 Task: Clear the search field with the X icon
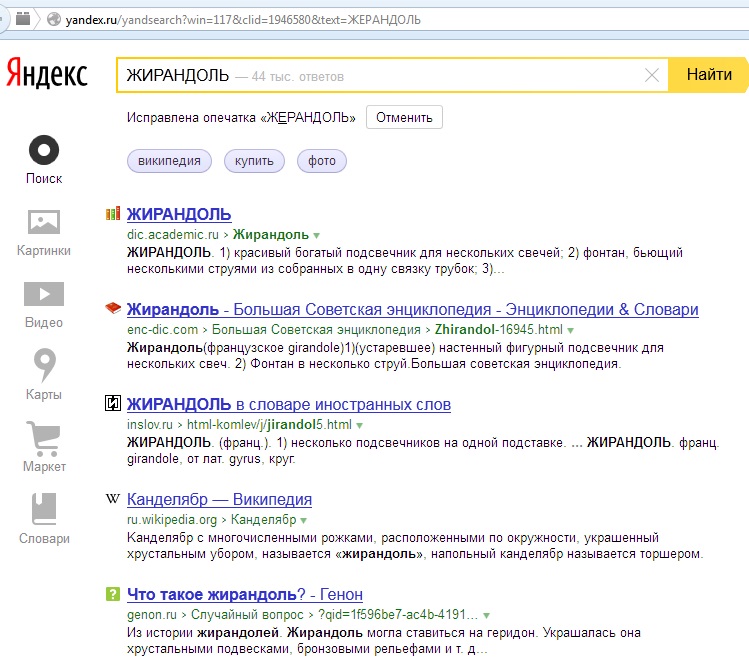click(x=652, y=75)
